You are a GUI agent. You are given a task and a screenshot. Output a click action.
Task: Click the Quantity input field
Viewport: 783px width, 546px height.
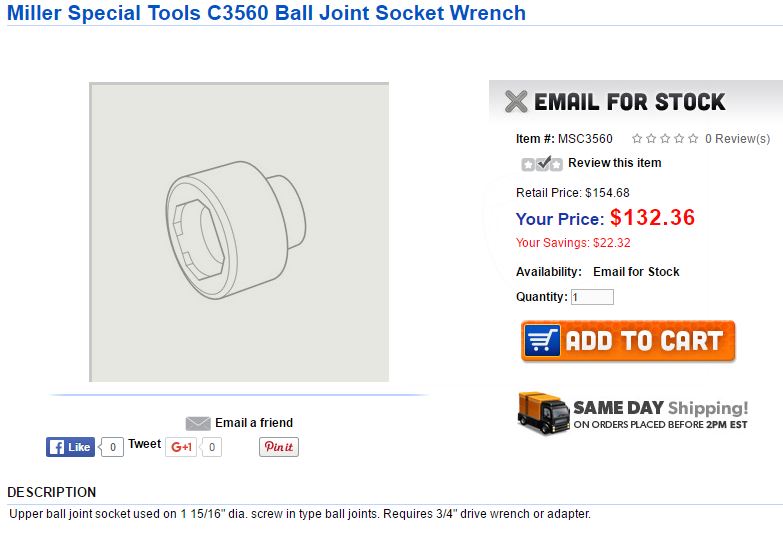click(x=592, y=297)
